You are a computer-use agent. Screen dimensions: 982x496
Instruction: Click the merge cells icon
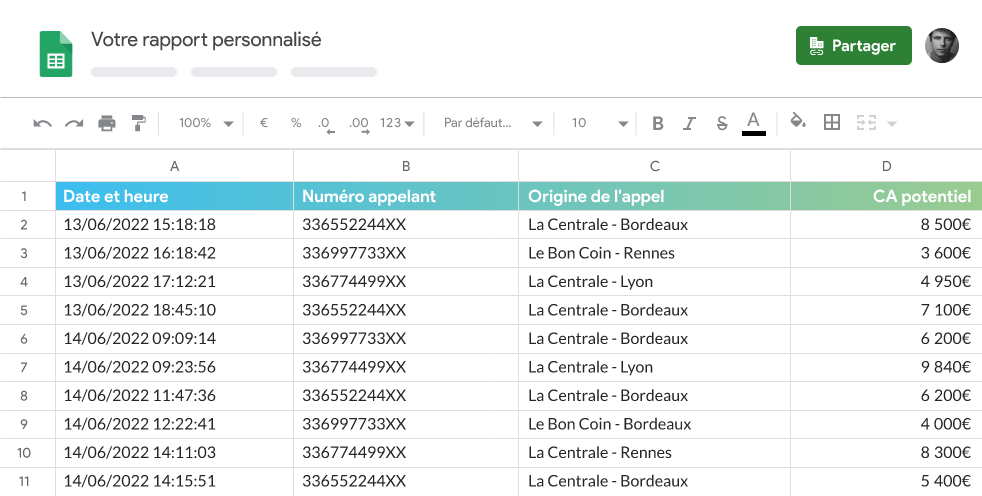[x=866, y=123]
